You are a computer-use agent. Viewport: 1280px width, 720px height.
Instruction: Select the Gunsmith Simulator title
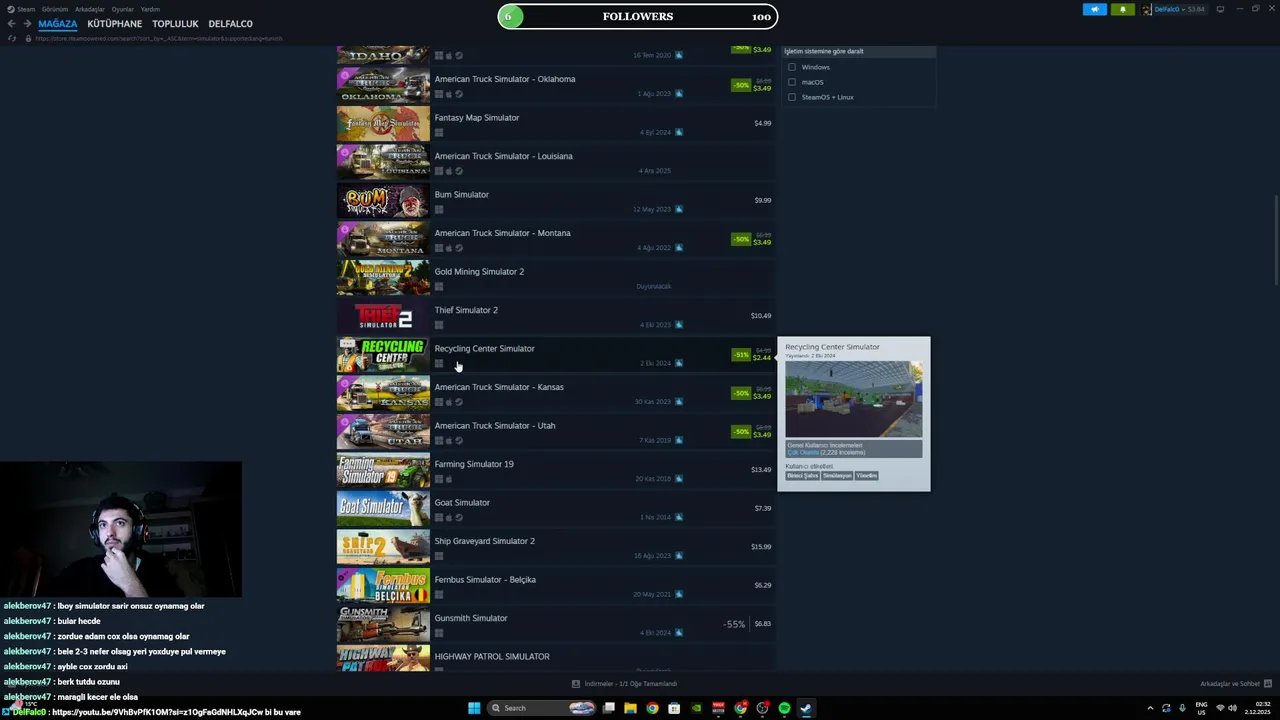coord(471,618)
